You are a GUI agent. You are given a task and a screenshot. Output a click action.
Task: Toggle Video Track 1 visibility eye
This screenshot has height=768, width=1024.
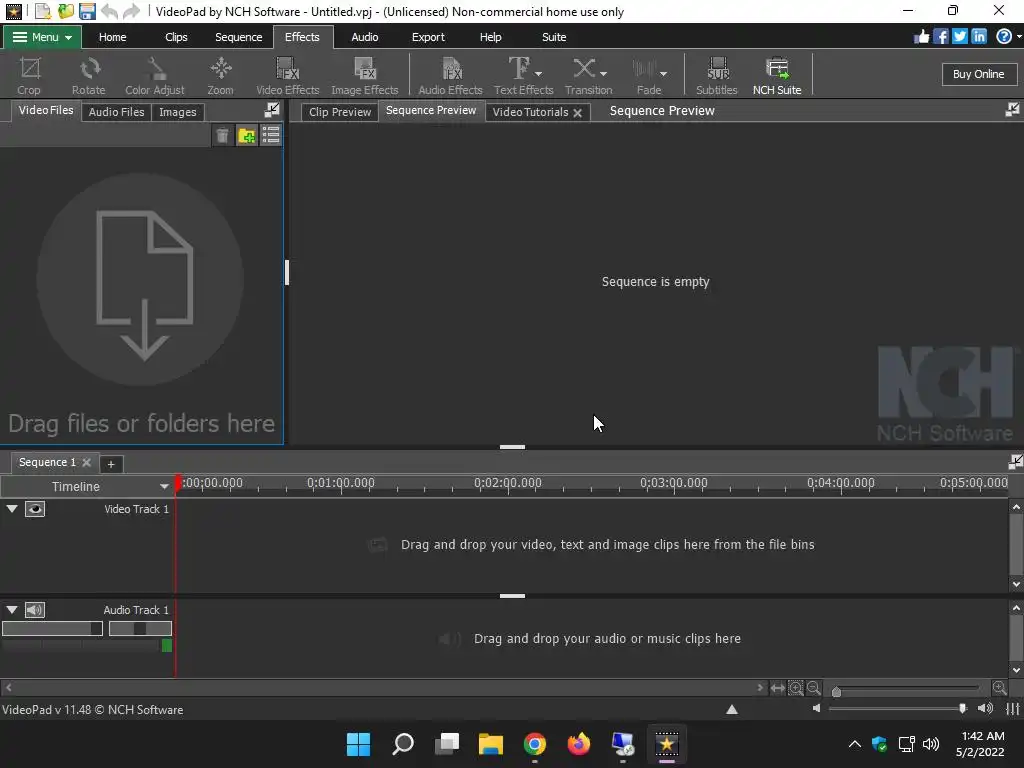pyautogui.click(x=35, y=509)
